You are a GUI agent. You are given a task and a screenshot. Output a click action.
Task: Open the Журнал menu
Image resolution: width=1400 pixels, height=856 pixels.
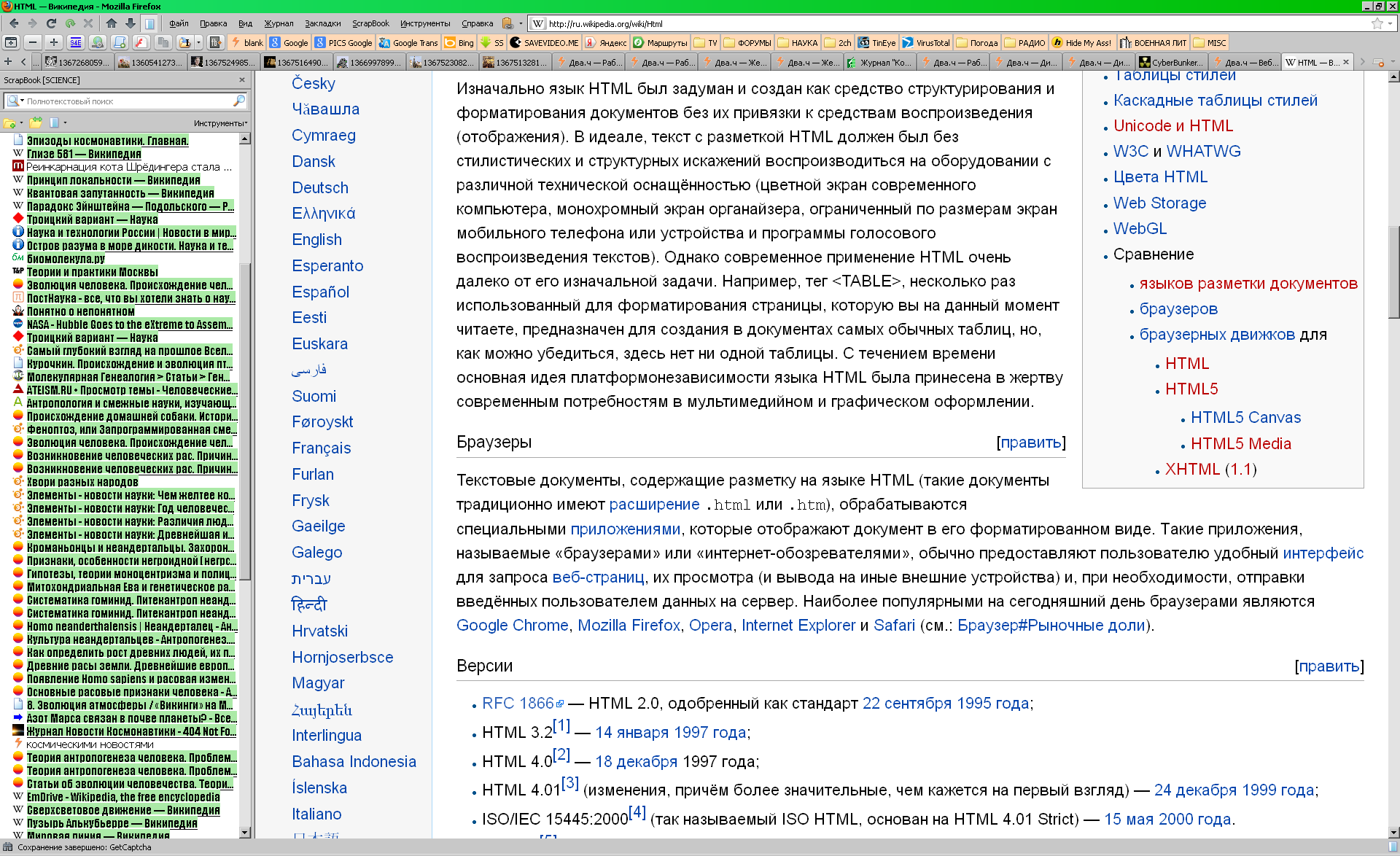point(279,23)
